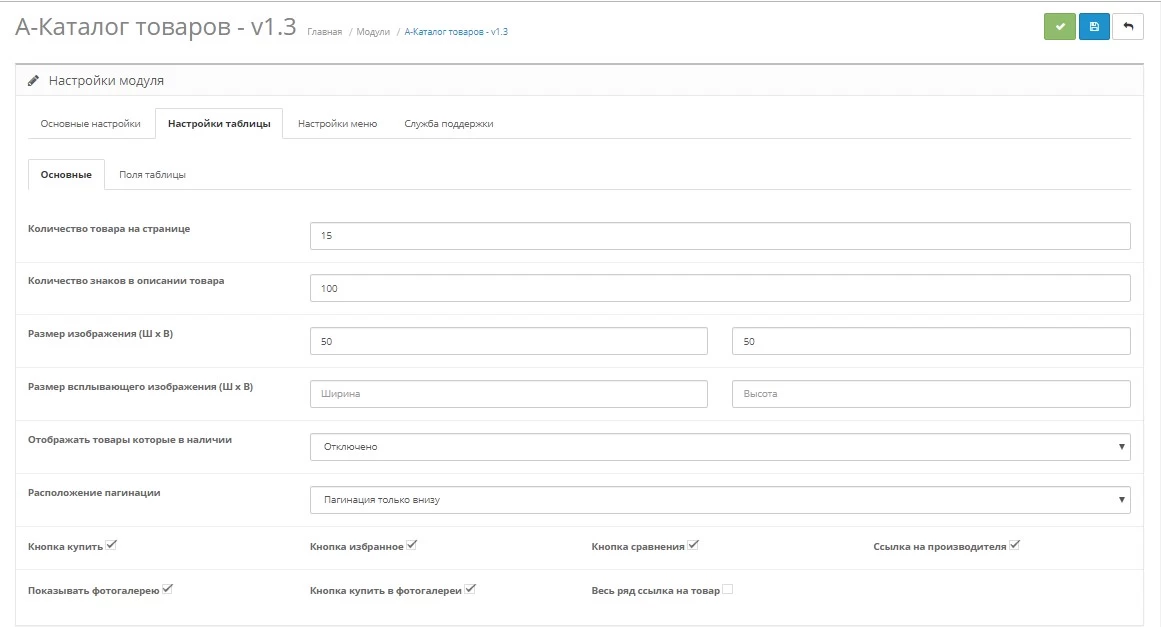The height and width of the screenshot is (627, 1161).
Task: Toggle the Кнопка купить checkbox
Action: (111, 545)
